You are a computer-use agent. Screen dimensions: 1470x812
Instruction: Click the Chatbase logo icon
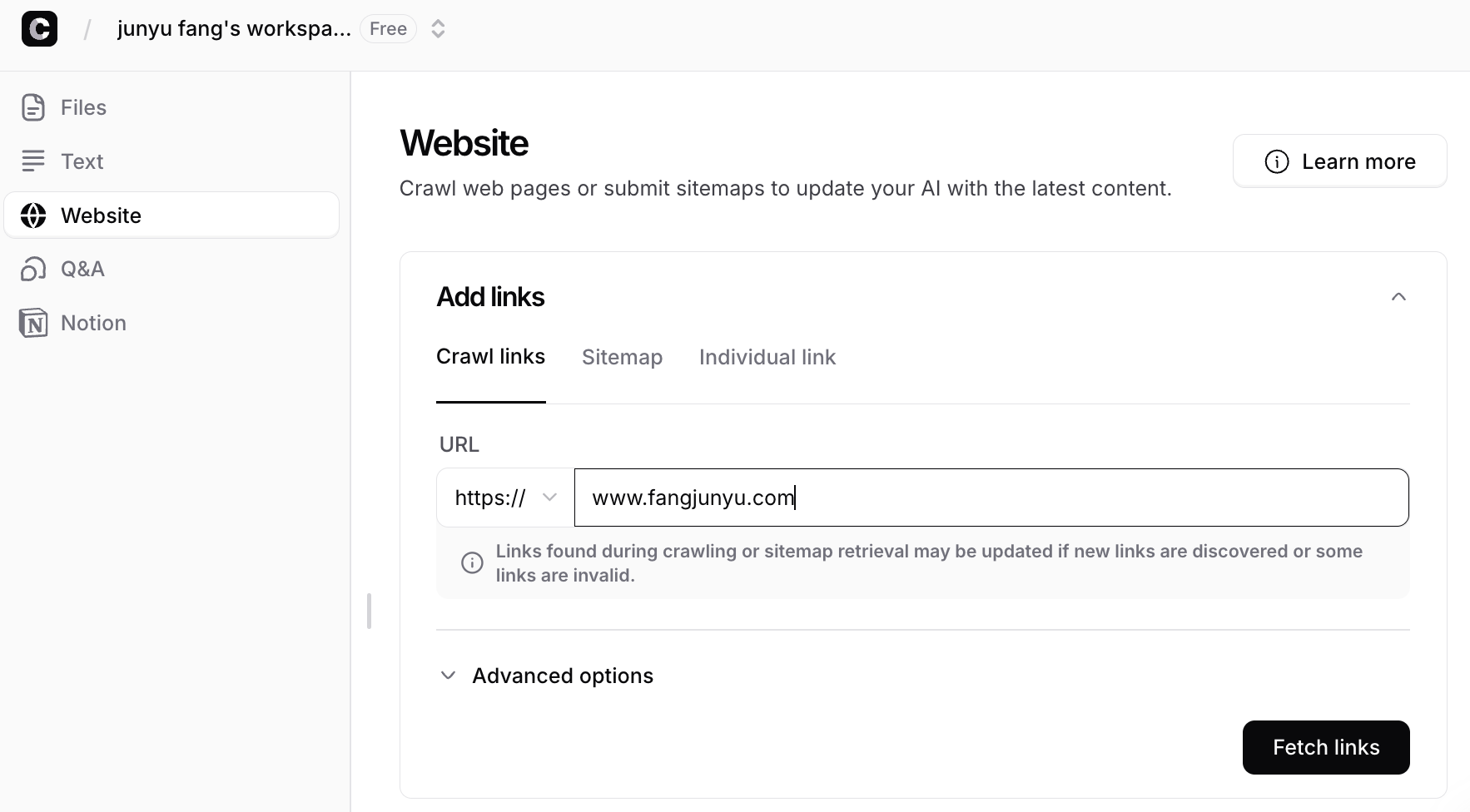point(39,29)
